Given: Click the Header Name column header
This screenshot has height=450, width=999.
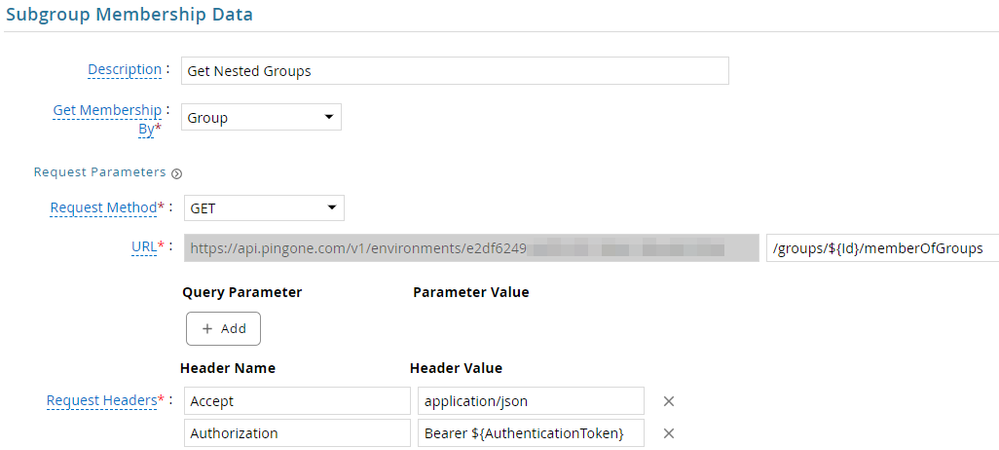Looking at the screenshot, I should tap(228, 368).
